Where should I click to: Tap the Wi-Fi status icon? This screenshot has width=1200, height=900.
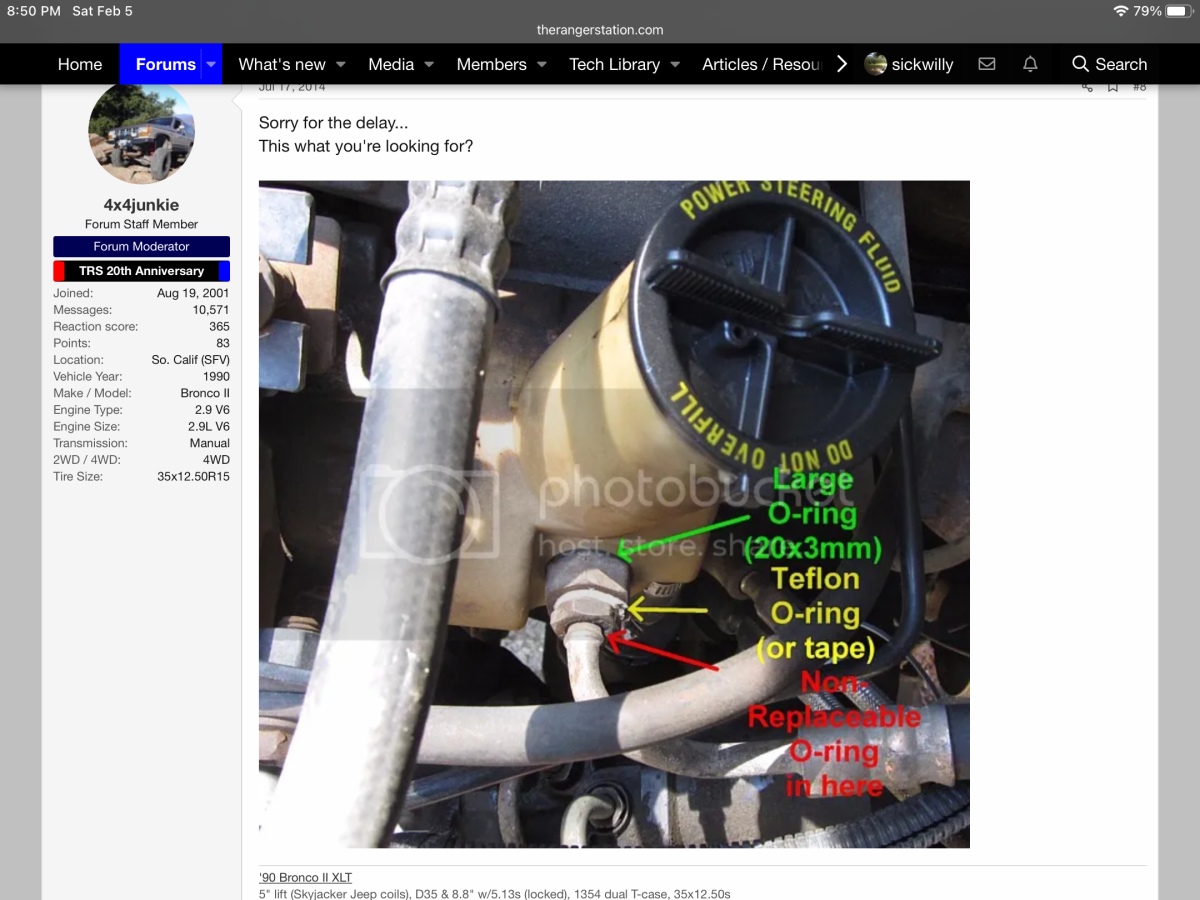pos(1120,11)
